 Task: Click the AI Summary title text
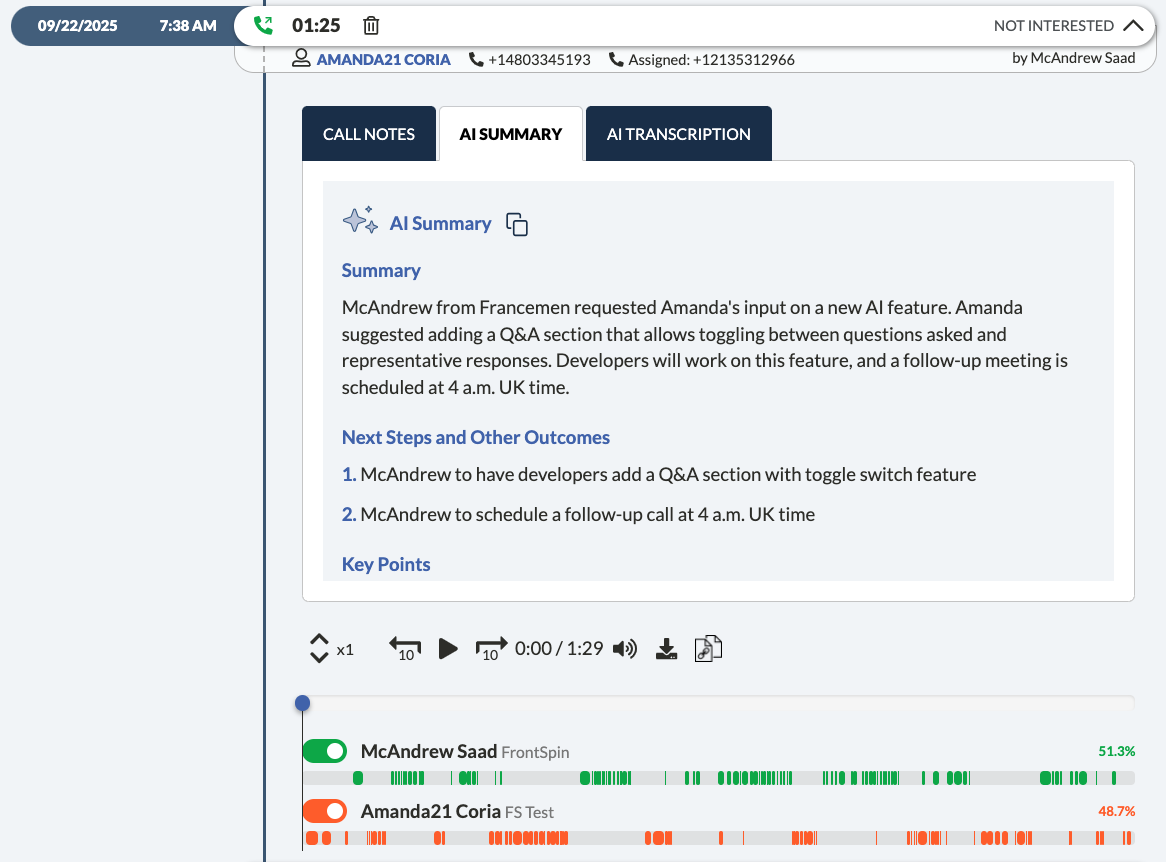pyautogui.click(x=440, y=224)
